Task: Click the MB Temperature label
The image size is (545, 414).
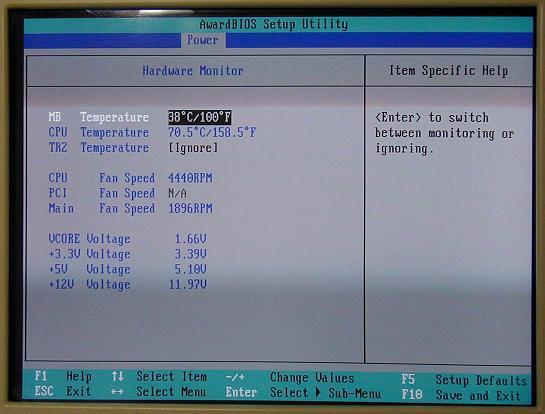Action: tap(99, 117)
